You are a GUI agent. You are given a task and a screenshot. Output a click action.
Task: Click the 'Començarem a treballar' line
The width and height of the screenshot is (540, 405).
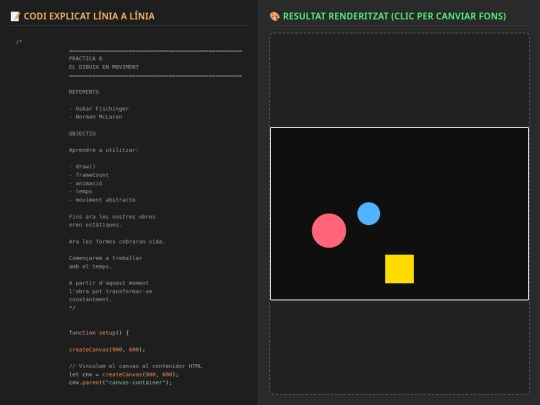click(x=105, y=258)
